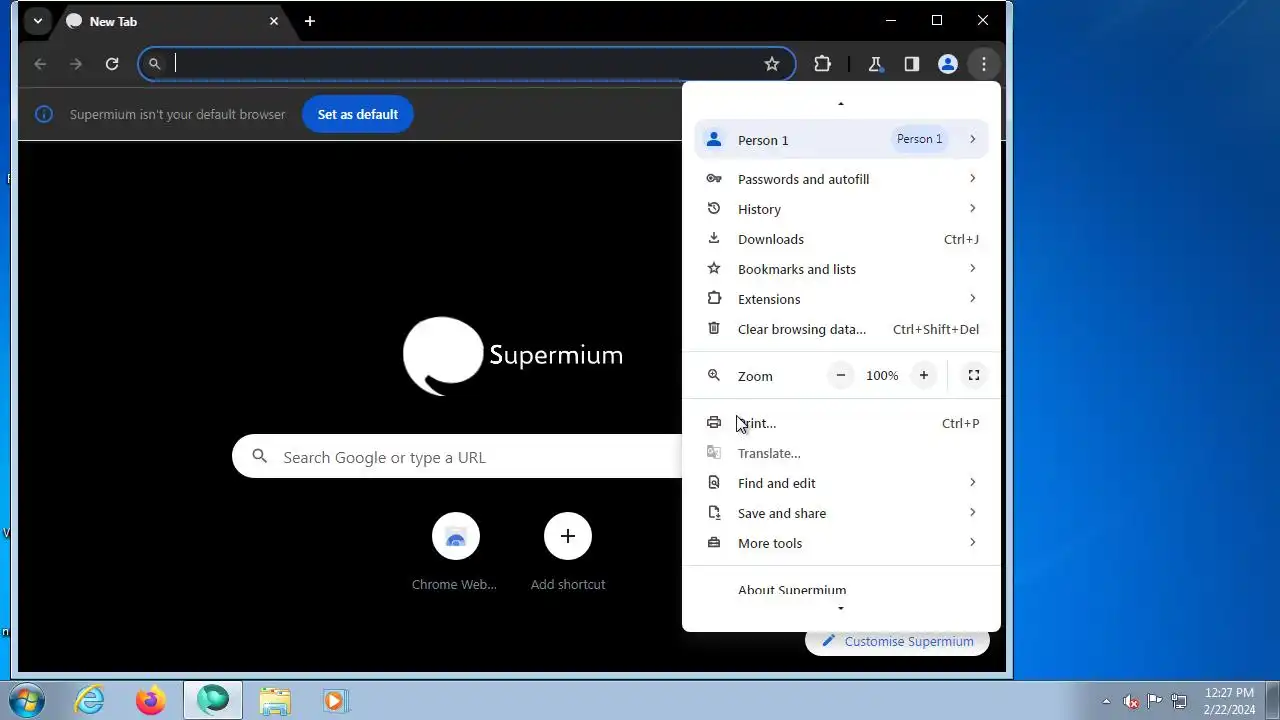Viewport: 1280px width, 720px height.
Task: Open the clock showing 12:27 PM
Action: pyautogui.click(x=1229, y=700)
